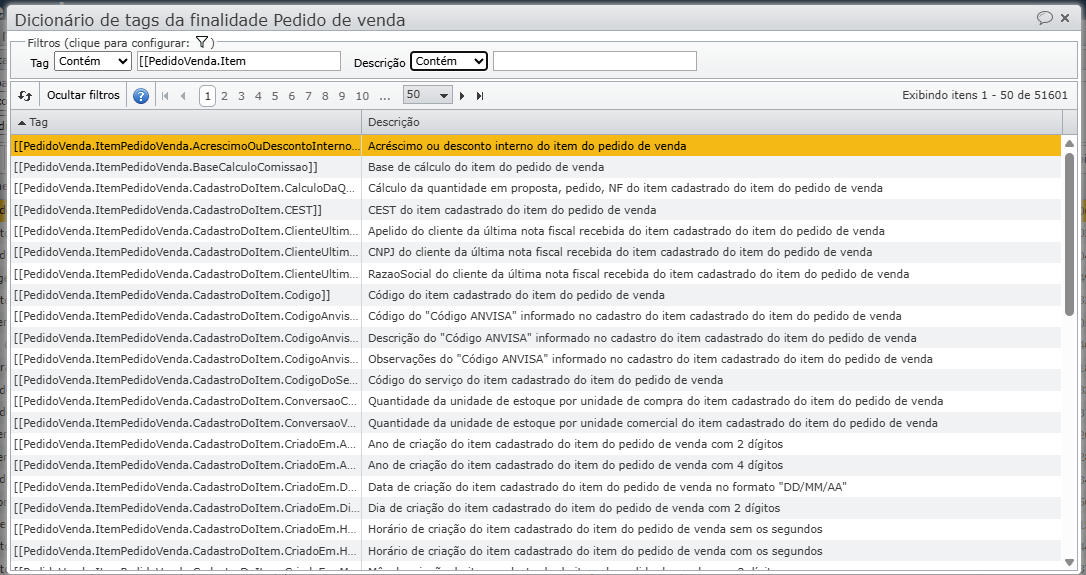The image size is (1086, 575).
Task: Refresh the tag list
Action: [25, 96]
